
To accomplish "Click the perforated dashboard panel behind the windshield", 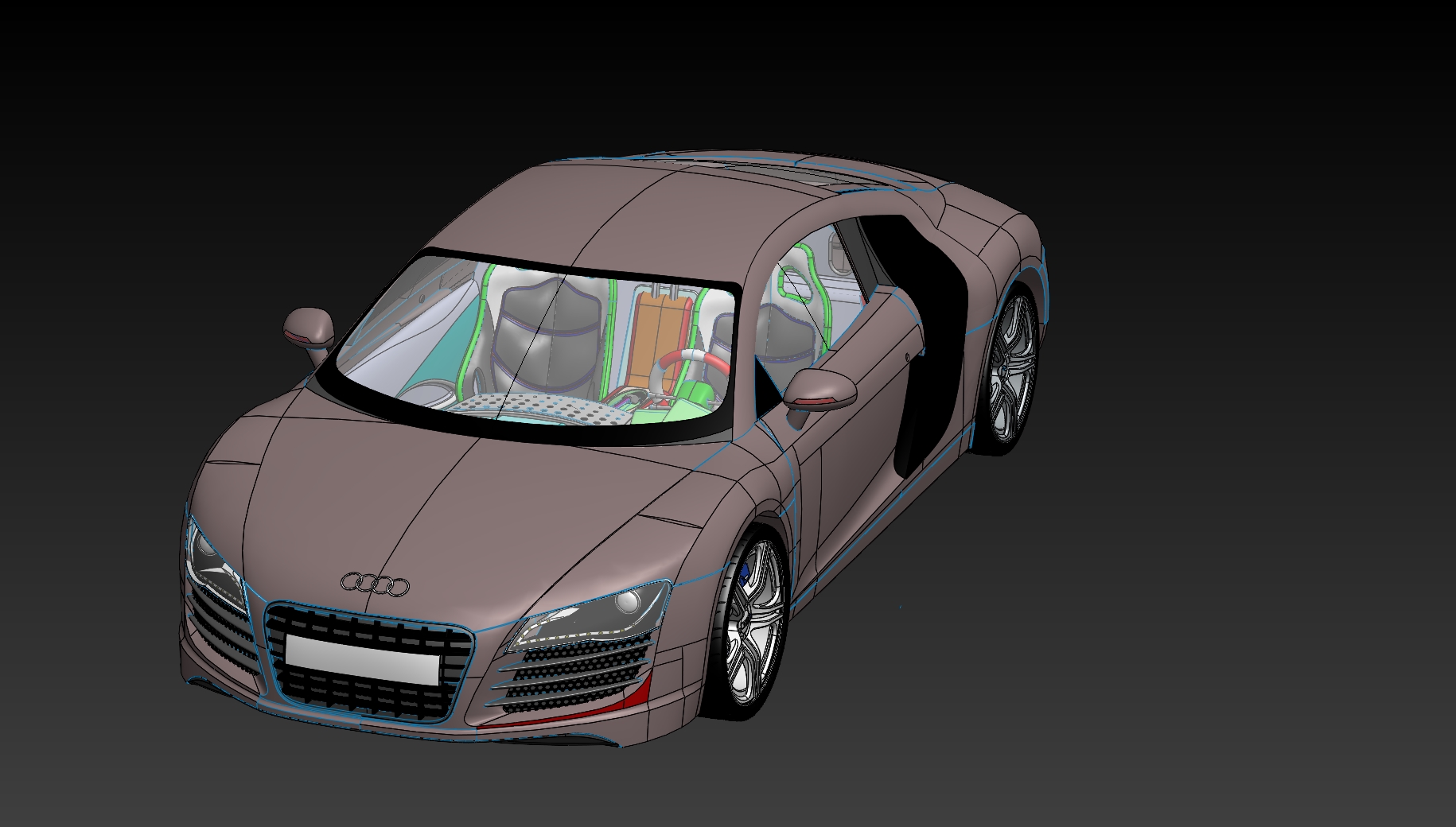I will 541,408.
